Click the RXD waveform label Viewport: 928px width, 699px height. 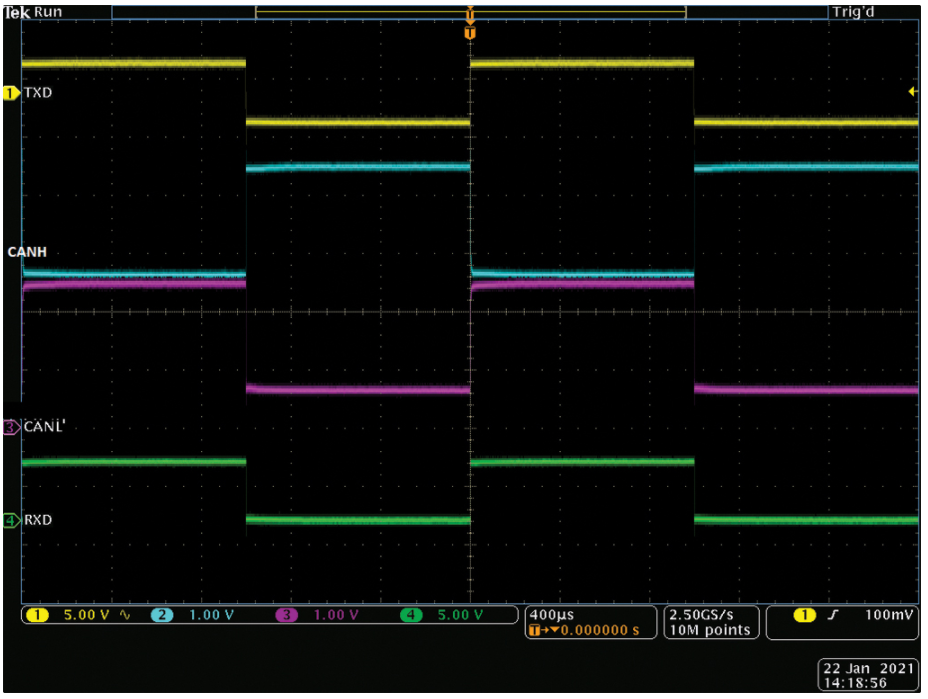tap(38, 520)
